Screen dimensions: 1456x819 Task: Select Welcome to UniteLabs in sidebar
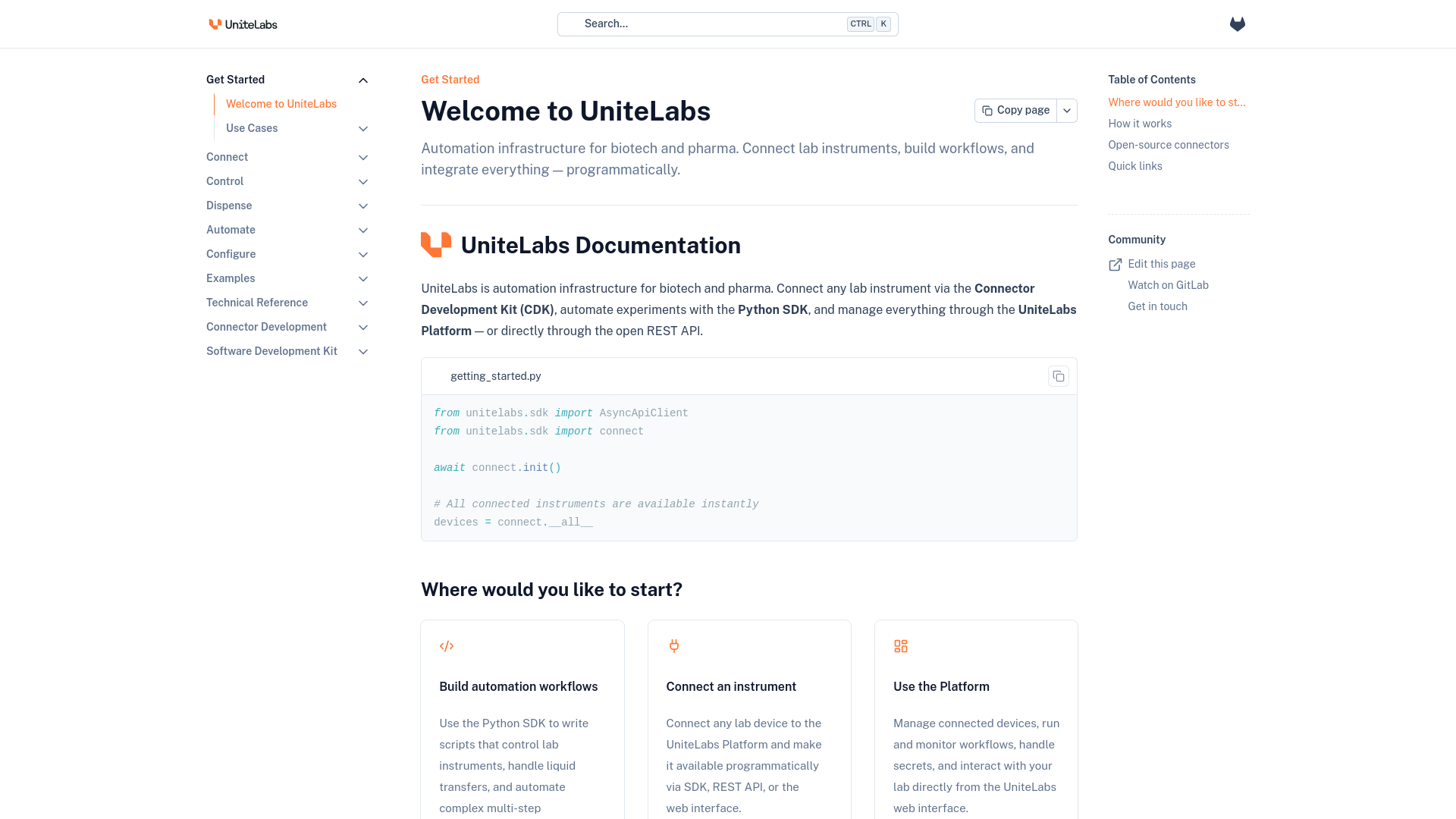click(x=281, y=104)
